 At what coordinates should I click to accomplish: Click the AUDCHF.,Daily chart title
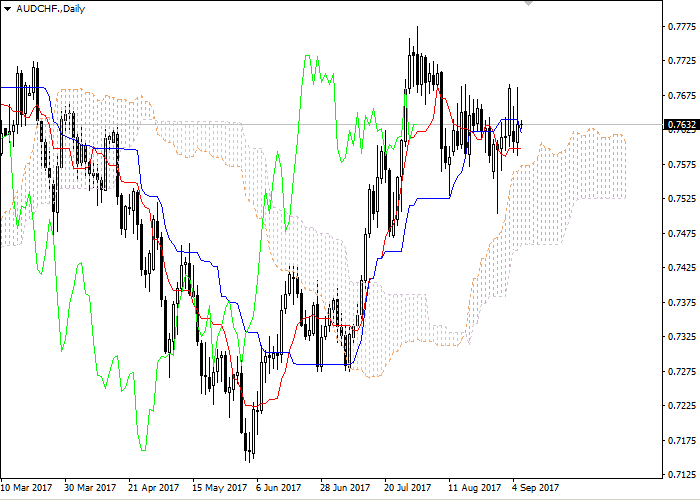[50, 8]
